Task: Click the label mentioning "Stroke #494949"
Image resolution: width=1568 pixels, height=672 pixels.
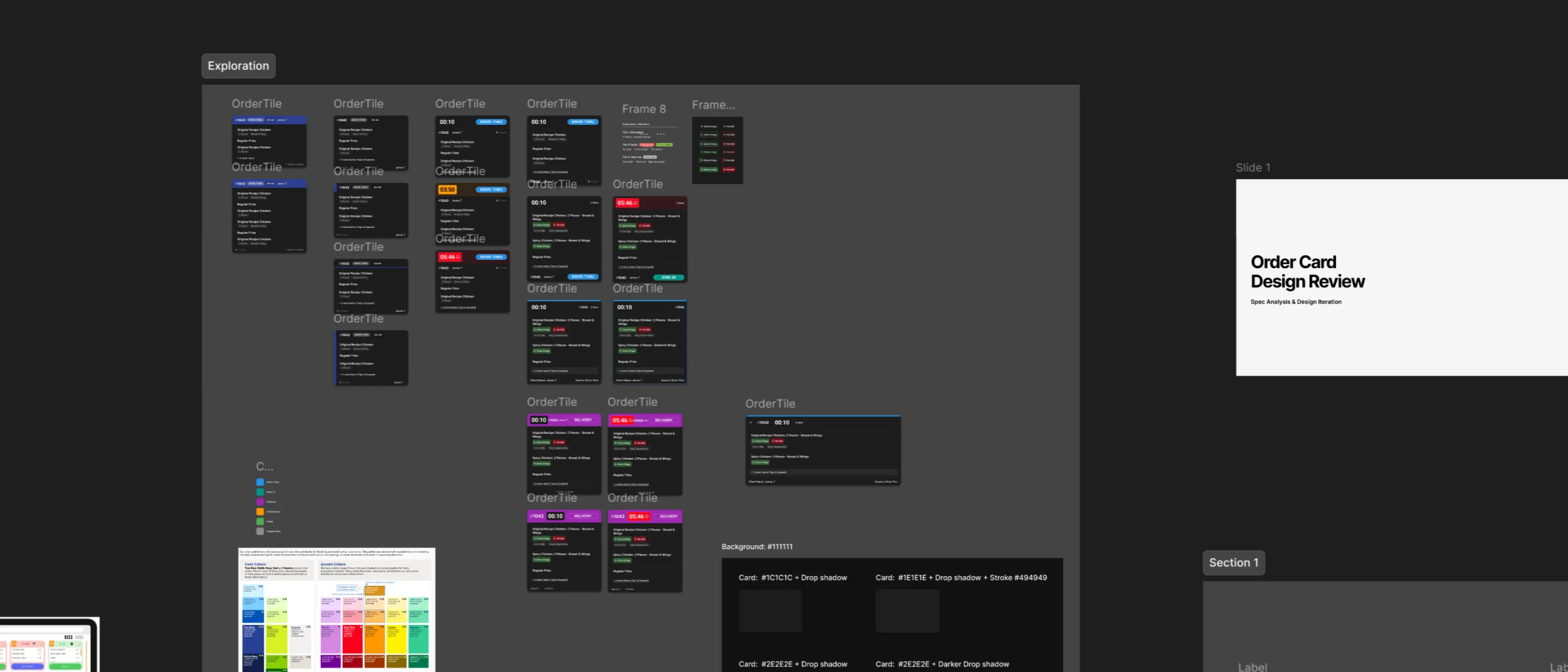Action: (961, 577)
